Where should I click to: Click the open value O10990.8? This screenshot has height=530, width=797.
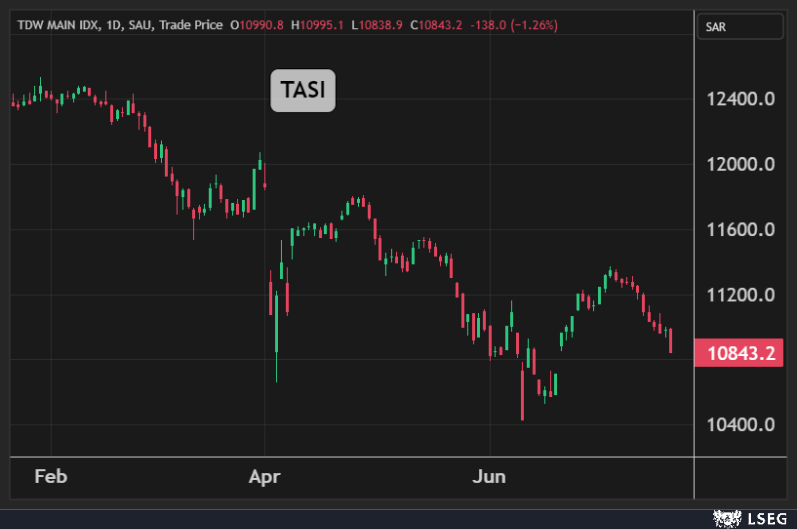tap(256, 24)
